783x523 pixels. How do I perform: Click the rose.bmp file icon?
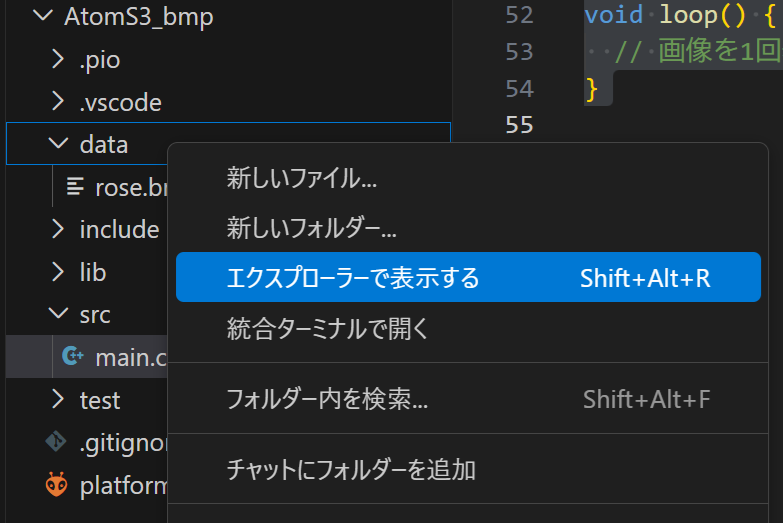pyautogui.click(x=75, y=186)
